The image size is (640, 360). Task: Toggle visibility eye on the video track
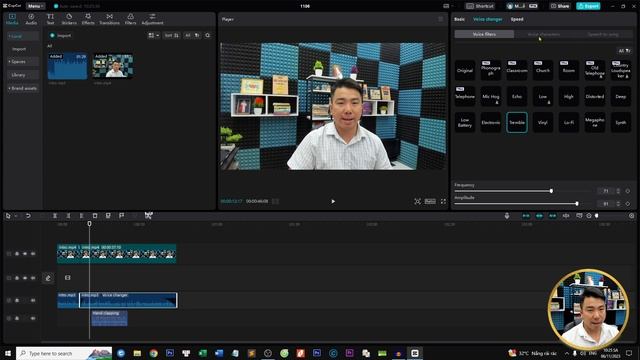coord(25,253)
